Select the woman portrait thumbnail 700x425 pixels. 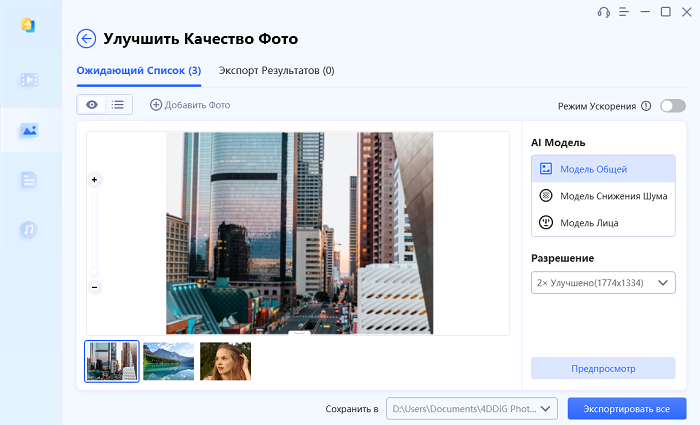click(225, 361)
